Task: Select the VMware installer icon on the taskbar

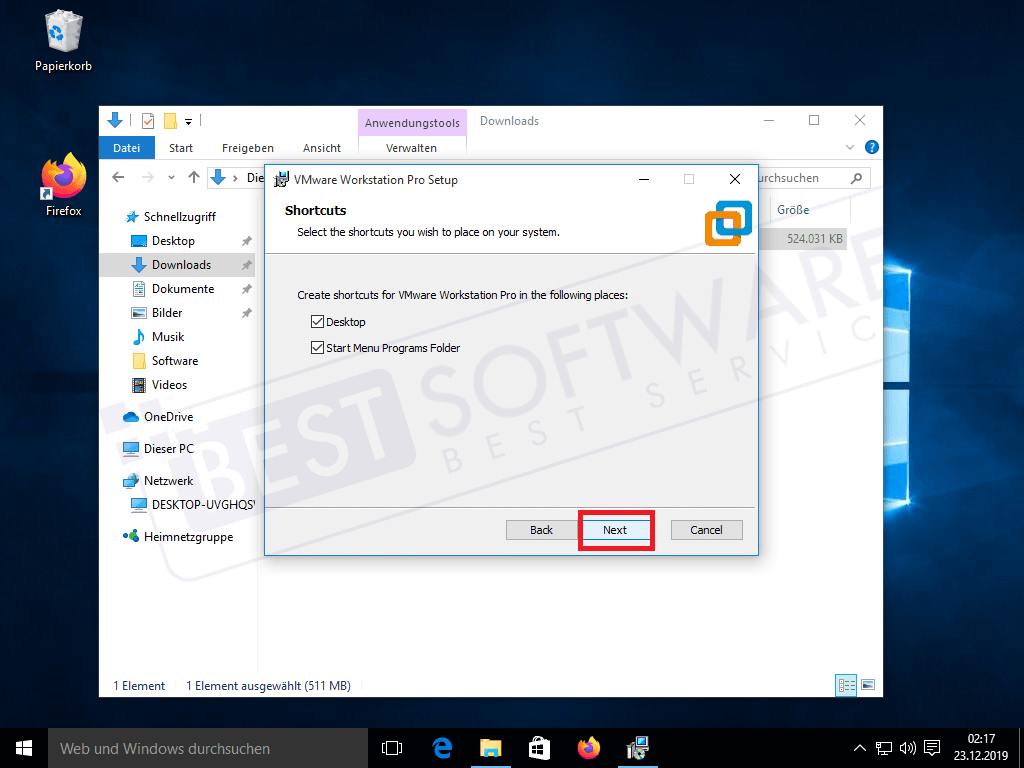Action: click(637, 747)
